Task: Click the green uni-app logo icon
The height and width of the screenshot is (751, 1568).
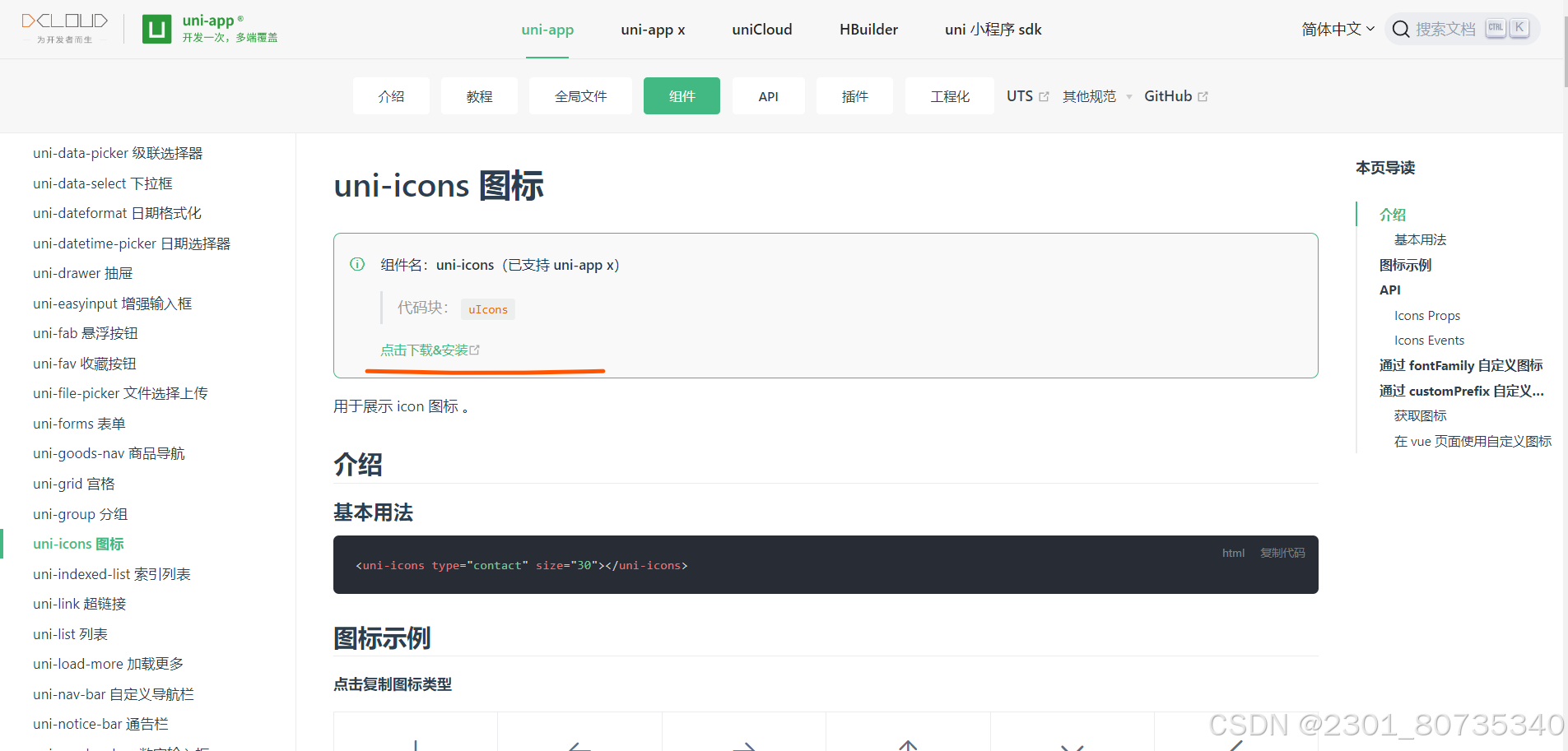Action: tap(156, 29)
